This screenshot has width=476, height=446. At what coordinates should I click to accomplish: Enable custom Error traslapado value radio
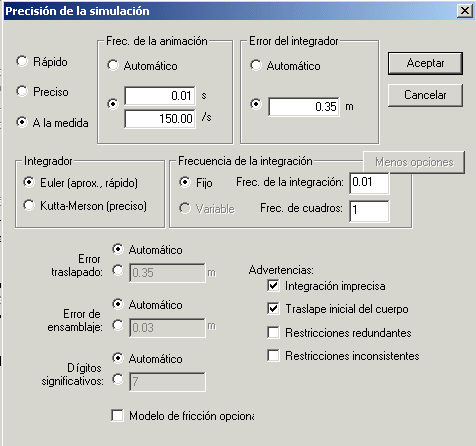(118, 270)
